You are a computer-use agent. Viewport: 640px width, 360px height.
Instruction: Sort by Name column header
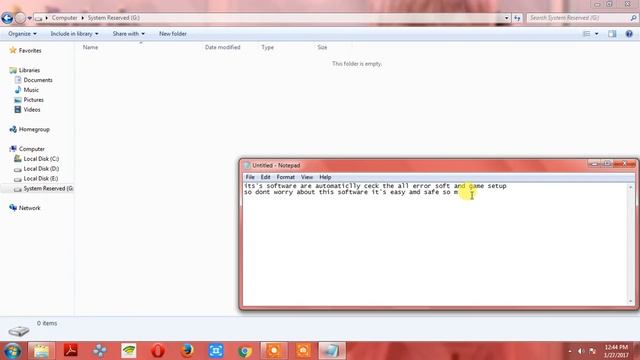tap(90, 47)
